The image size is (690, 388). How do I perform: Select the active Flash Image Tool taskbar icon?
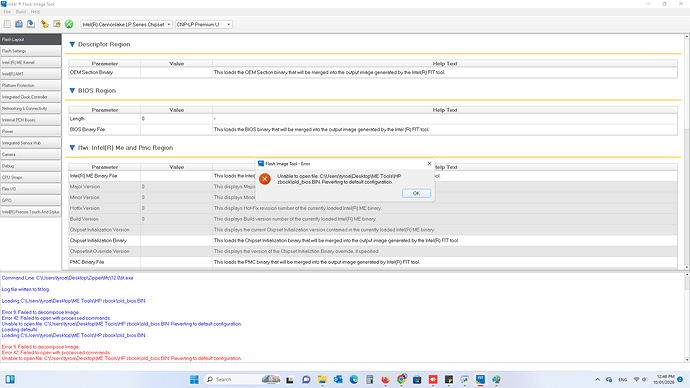point(480,379)
